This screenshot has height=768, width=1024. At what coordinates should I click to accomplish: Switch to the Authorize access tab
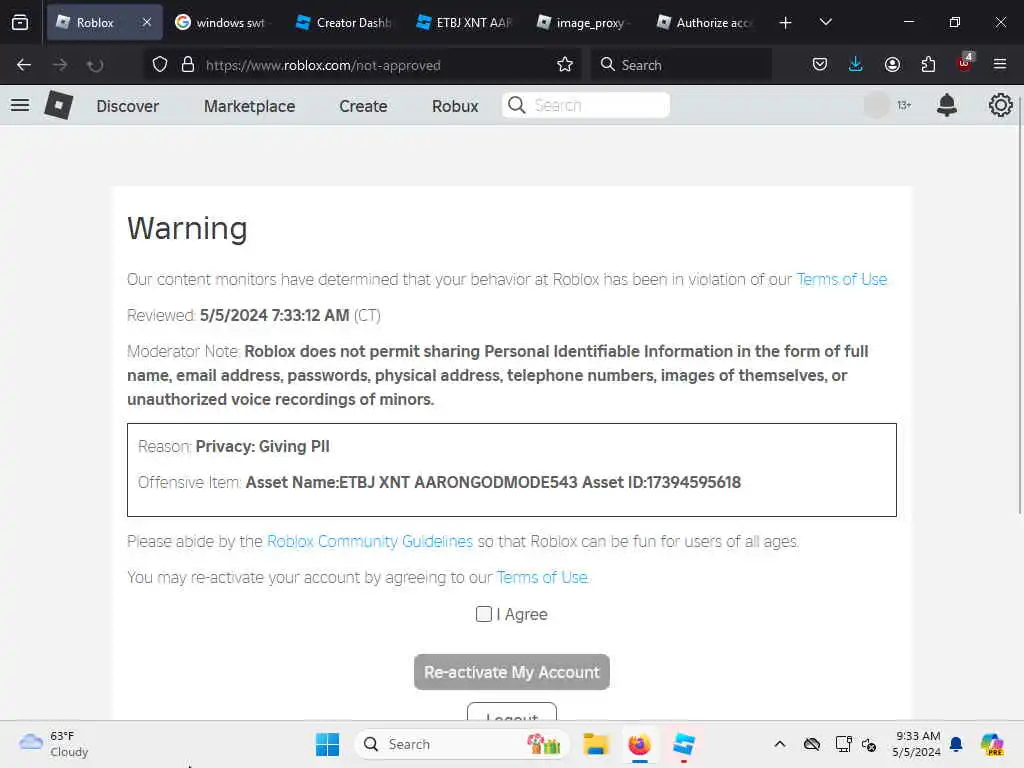[x=704, y=22]
